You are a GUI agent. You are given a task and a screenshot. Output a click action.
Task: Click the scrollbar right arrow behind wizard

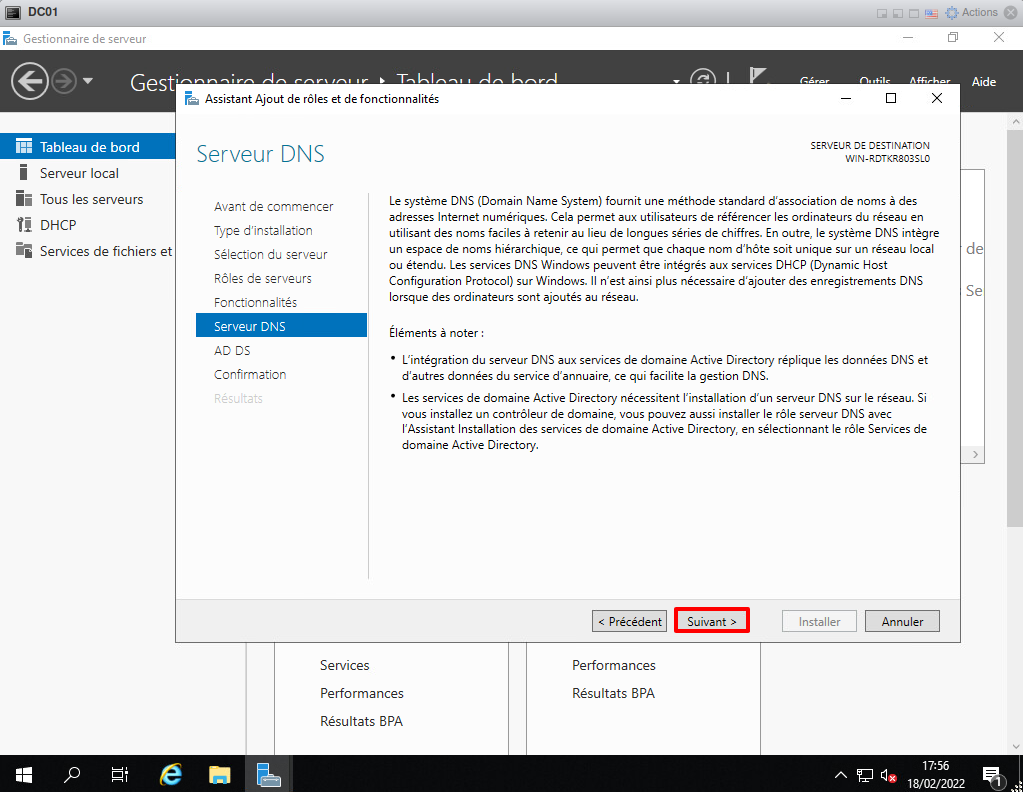[976, 454]
